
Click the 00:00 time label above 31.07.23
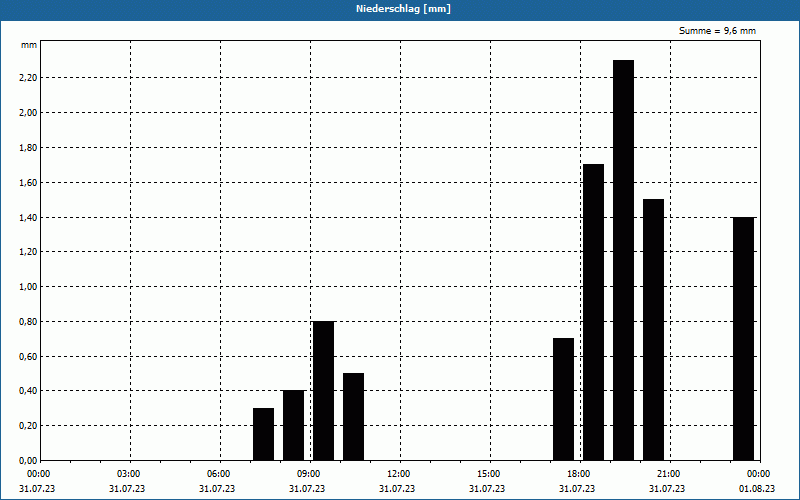(x=38, y=474)
